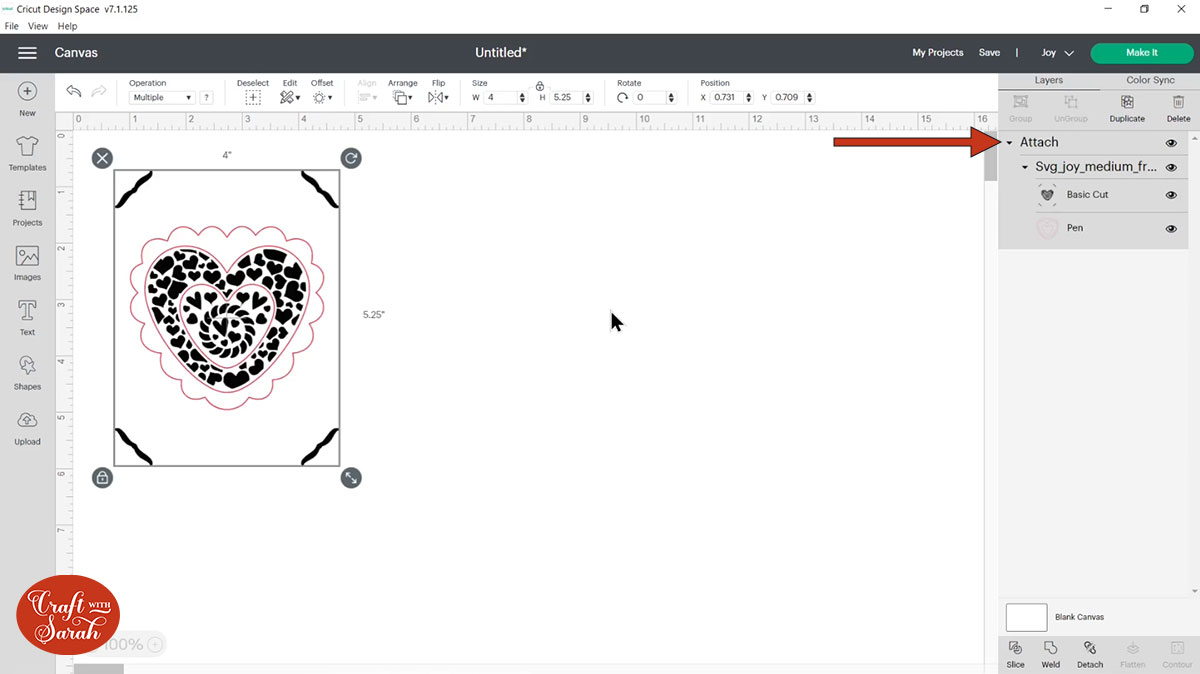Click the Make It button
Image resolution: width=1200 pixels, height=674 pixels.
[x=1142, y=53]
